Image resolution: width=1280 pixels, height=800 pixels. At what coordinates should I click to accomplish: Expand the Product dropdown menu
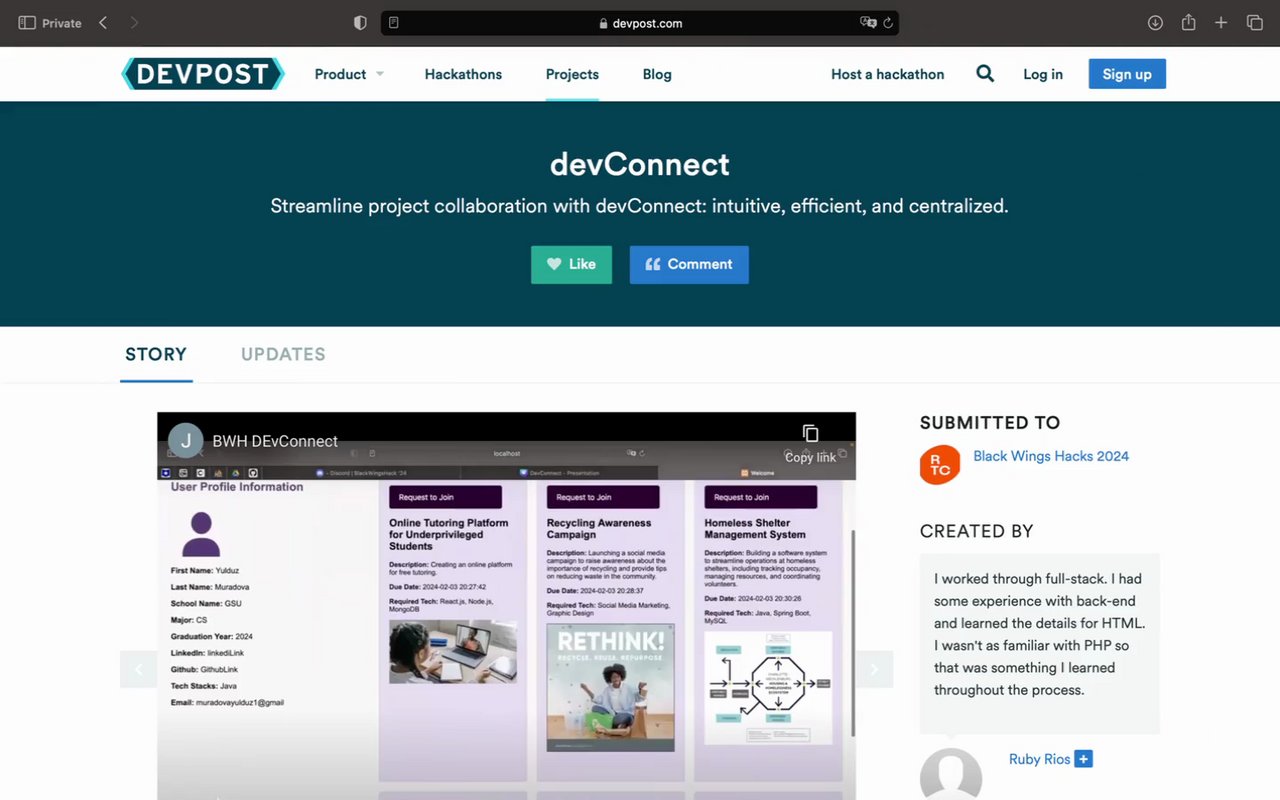(349, 74)
